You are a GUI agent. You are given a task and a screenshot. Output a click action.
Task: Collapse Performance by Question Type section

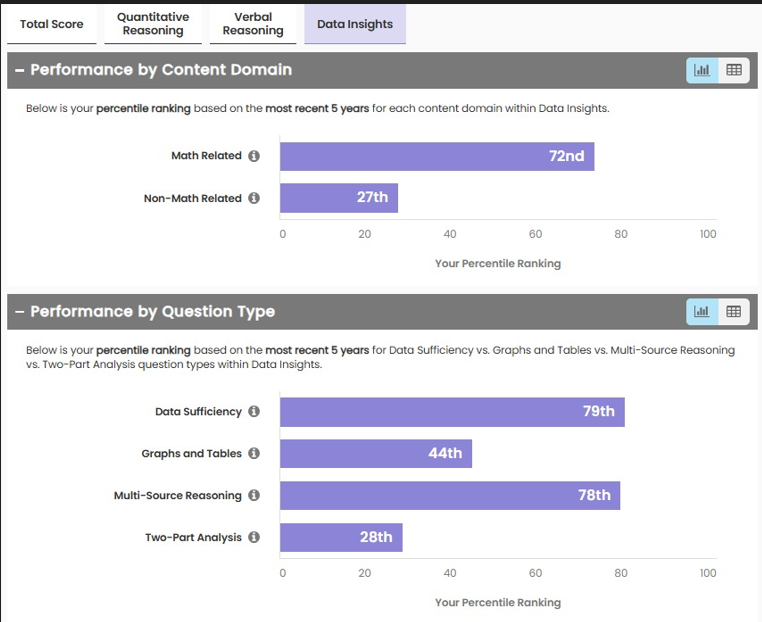(x=19, y=312)
